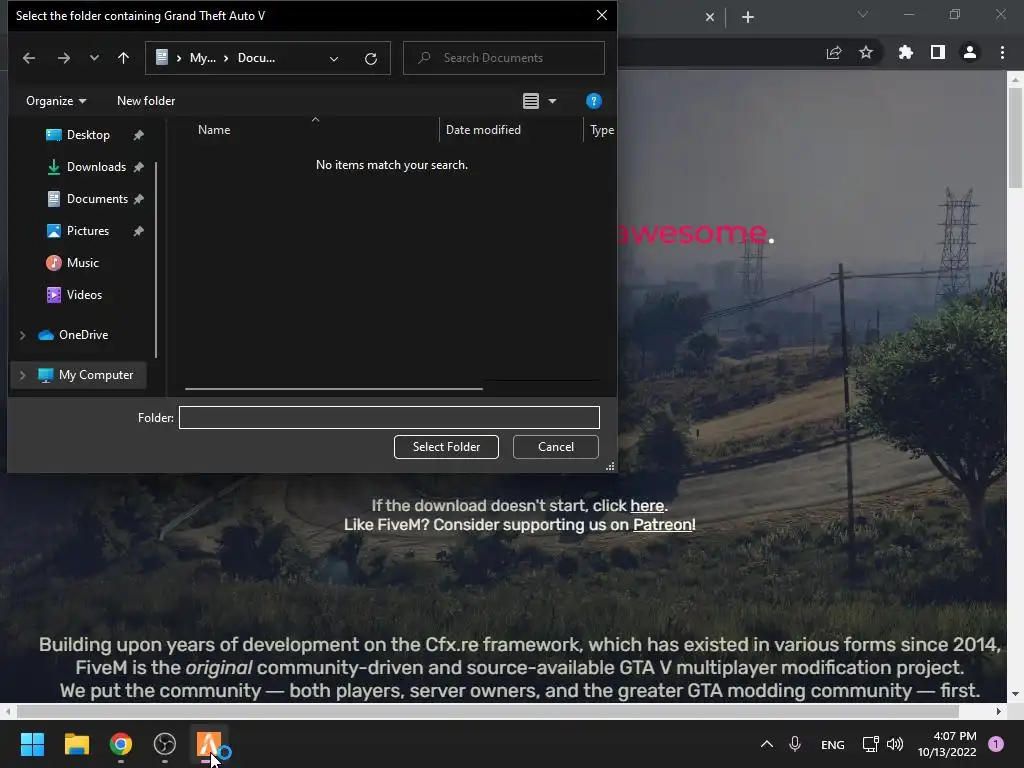Change the view layout icon
The image size is (1024, 768).
(531, 101)
